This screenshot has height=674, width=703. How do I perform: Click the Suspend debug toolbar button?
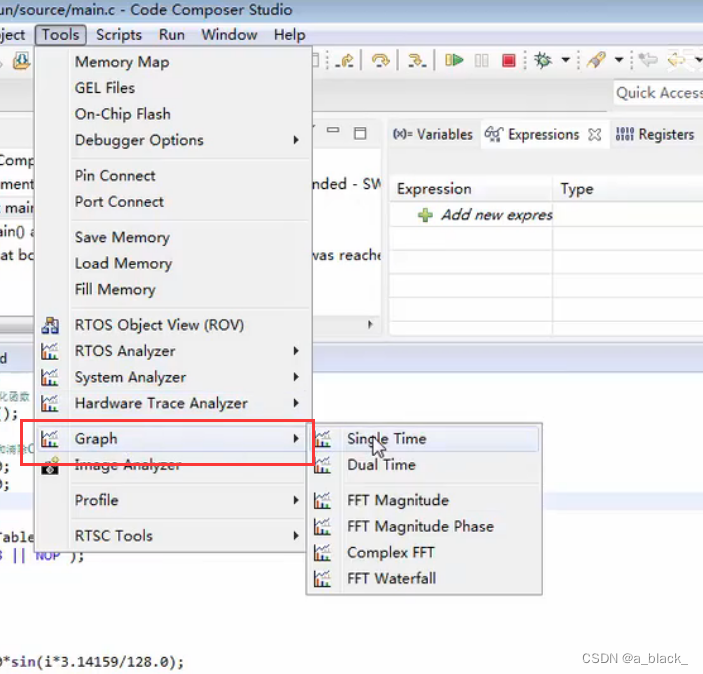tap(482, 60)
